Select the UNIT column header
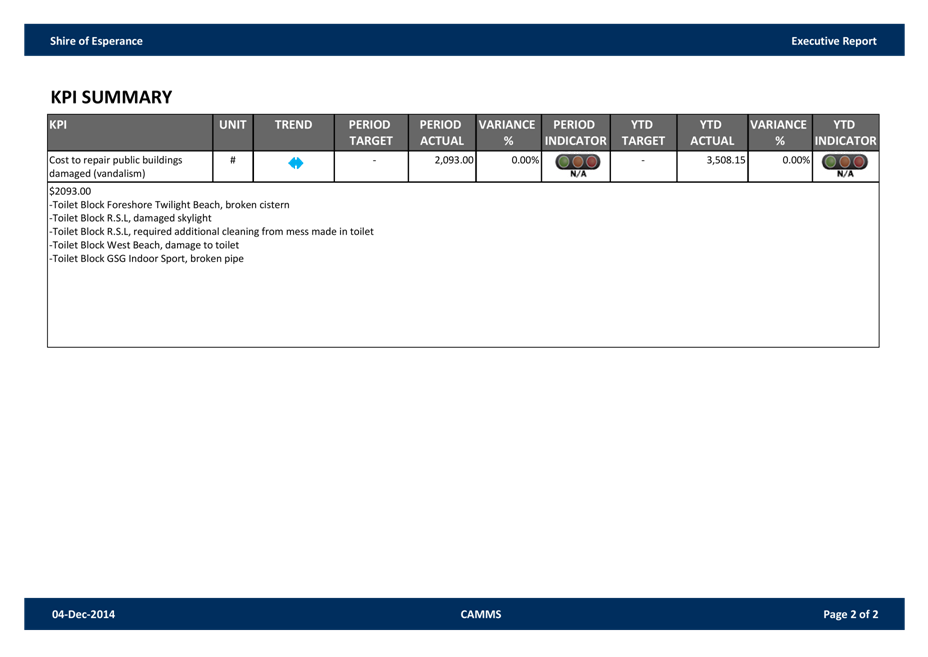The height and width of the screenshot is (657, 928). [233, 125]
